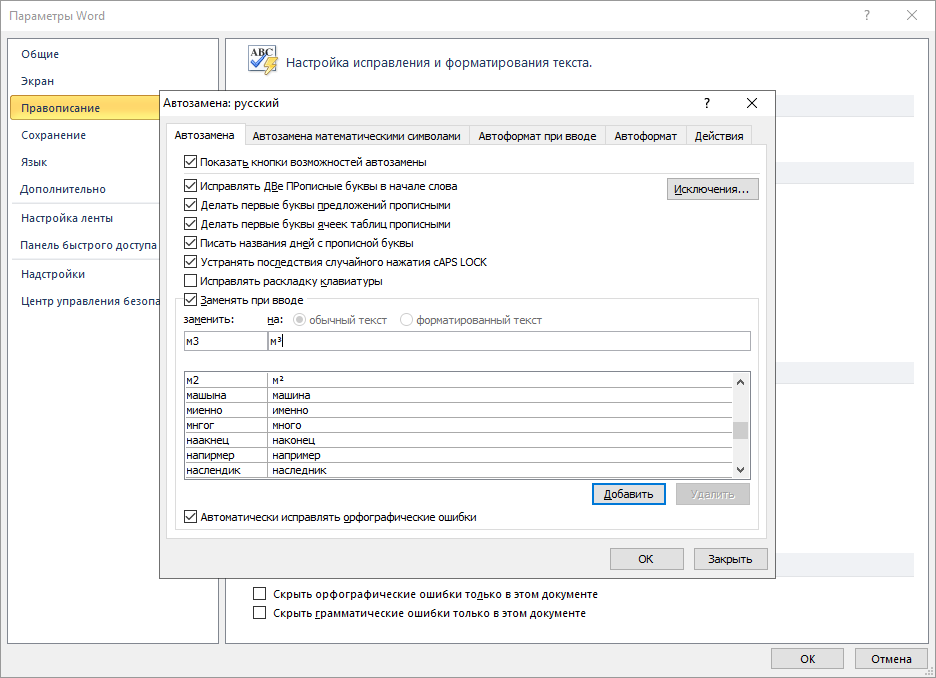This screenshot has height=678, width=936.
Task: Confirm AutoCorrect dialog with OK
Action: point(646,559)
